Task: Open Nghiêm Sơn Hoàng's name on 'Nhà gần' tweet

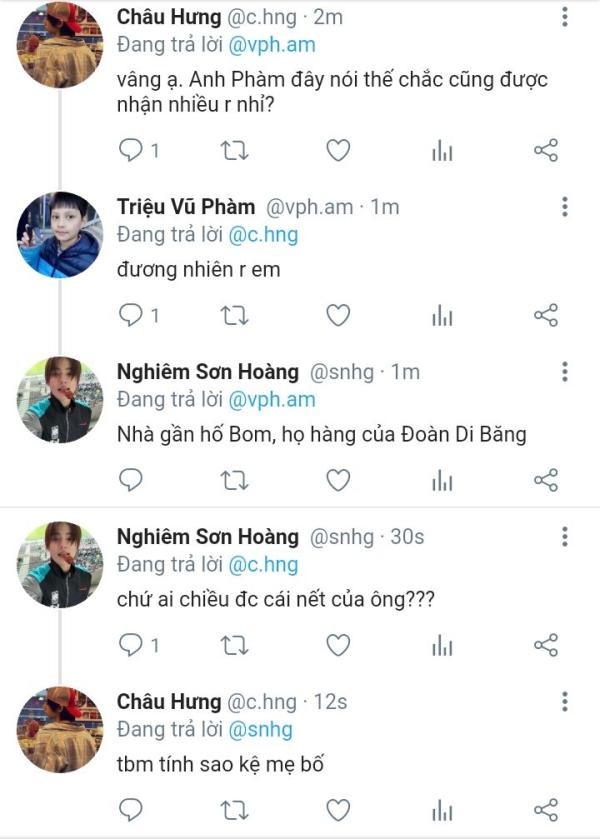Action: point(208,372)
